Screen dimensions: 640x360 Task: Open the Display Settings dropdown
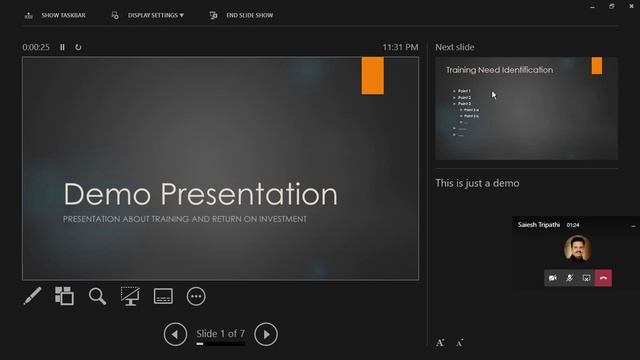148,16
